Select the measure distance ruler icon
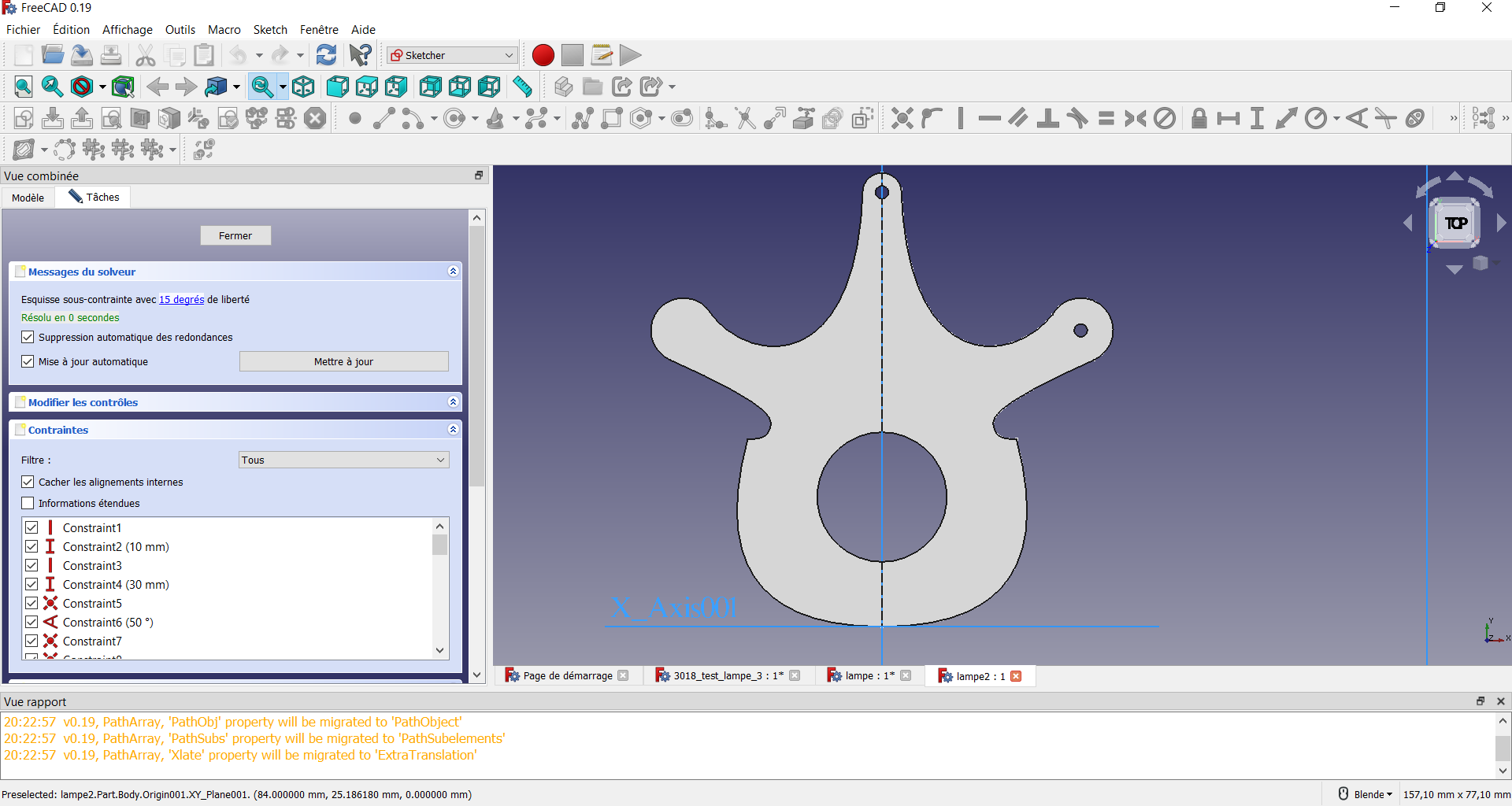1512x806 pixels. (x=522, y=87)
